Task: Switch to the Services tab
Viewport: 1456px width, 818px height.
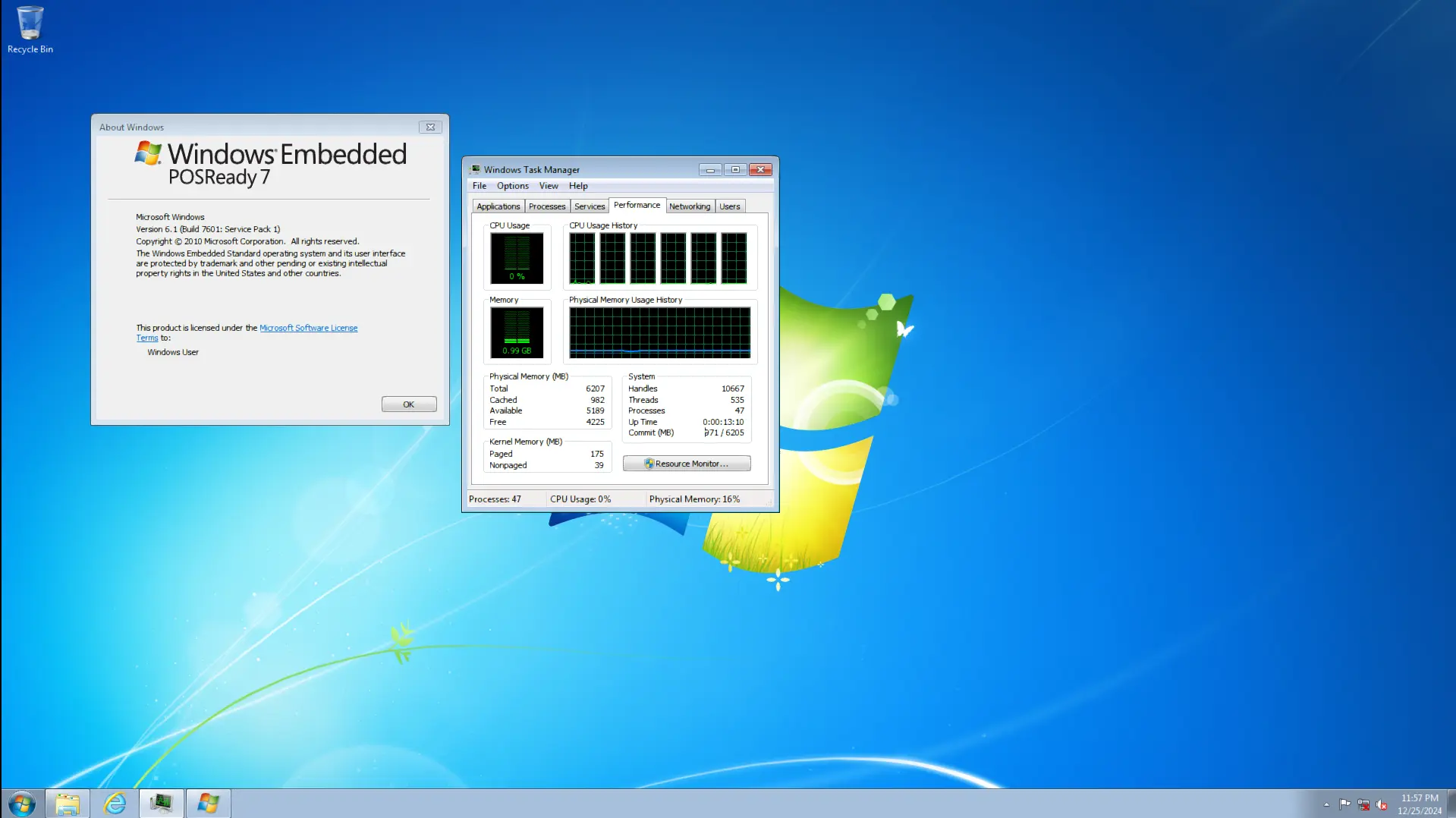Action: [590, 206]
